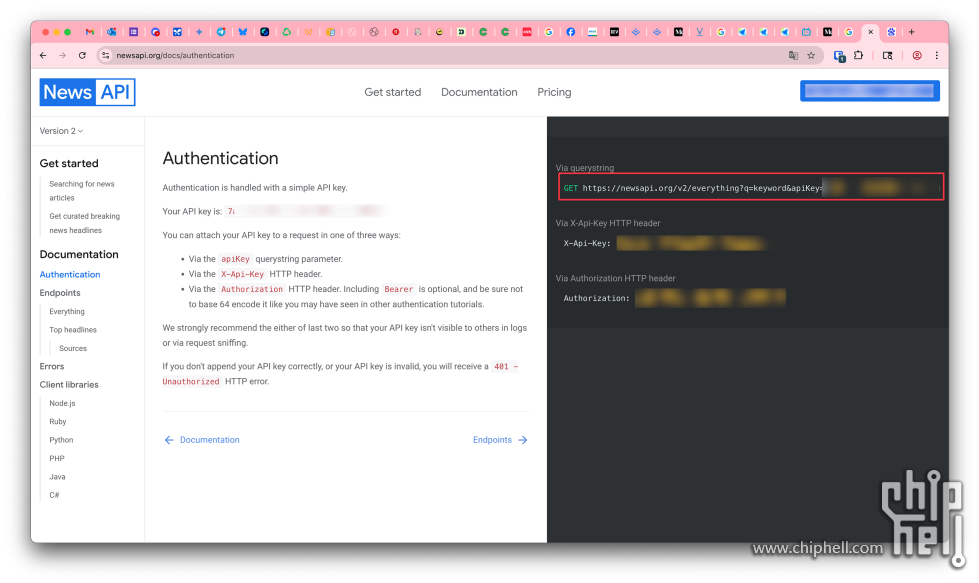Open the Errors page in sidebar

52,366
